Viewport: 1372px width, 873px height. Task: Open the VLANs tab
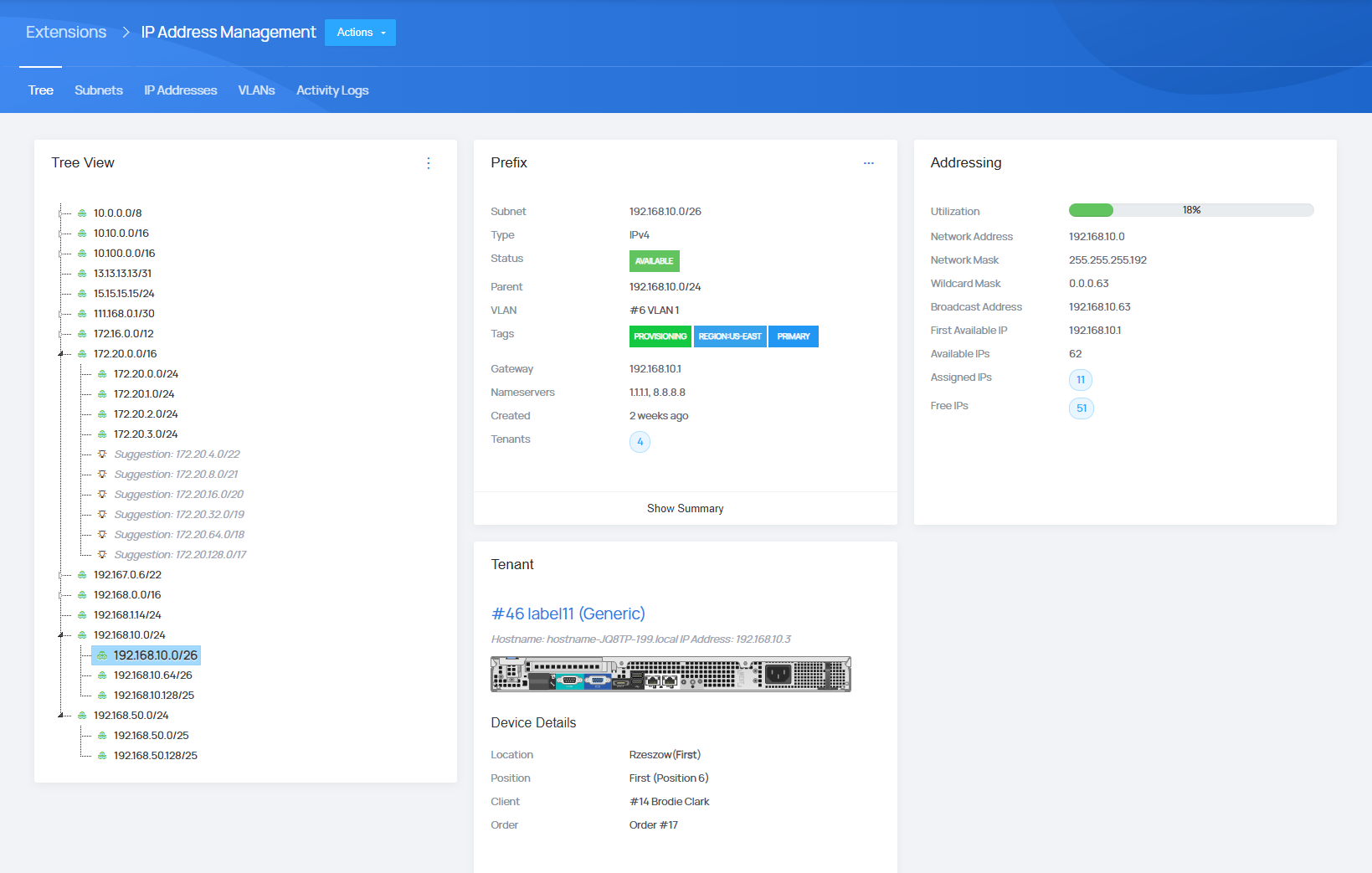[x=256, y=90]
